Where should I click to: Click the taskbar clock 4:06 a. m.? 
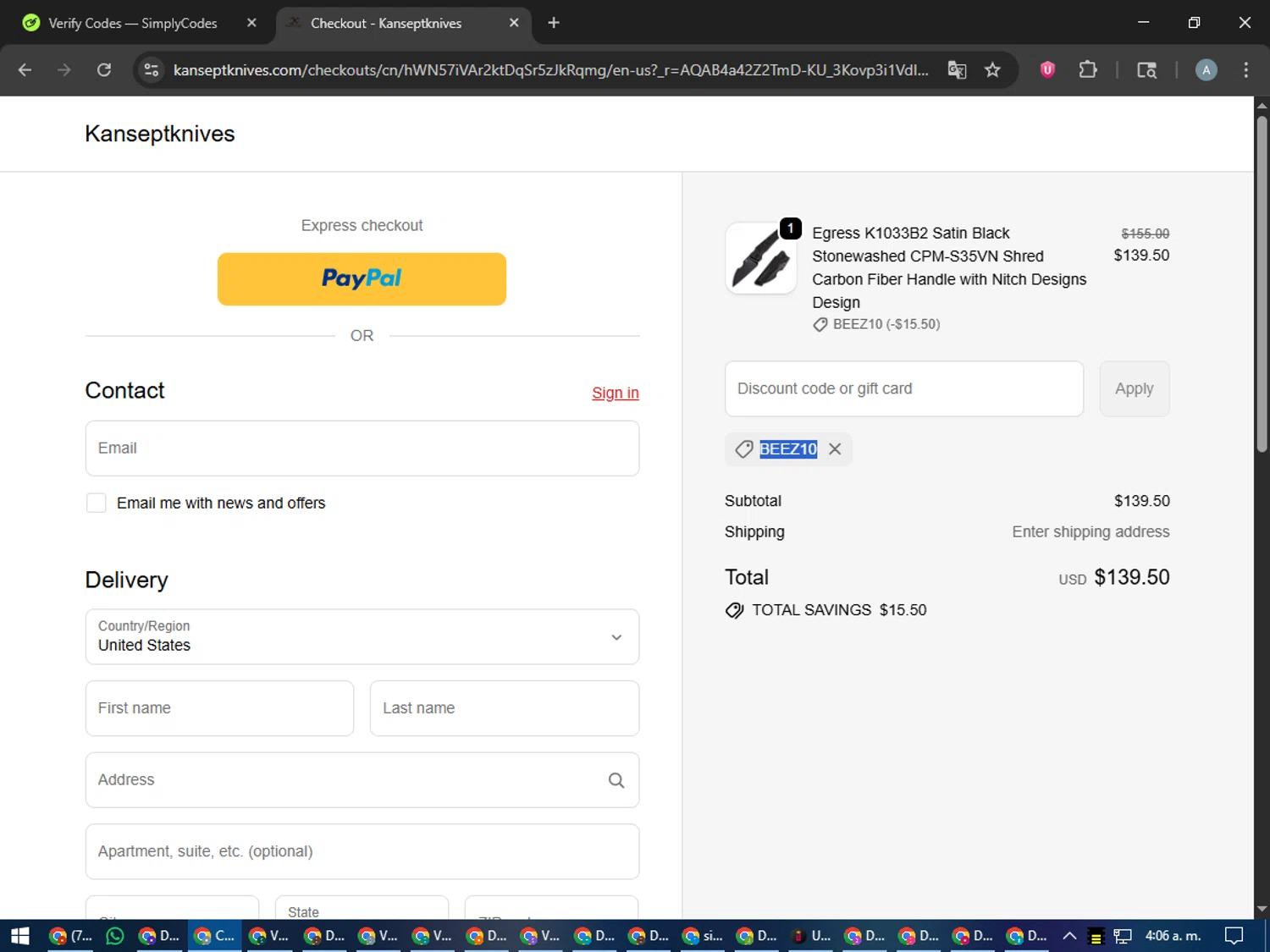1173,936
